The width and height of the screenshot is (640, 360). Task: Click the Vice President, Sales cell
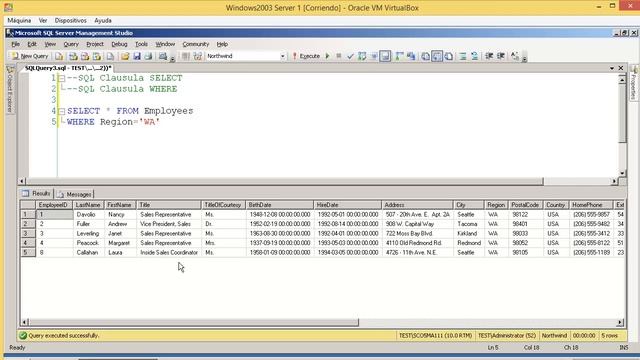[x=169, y=224]
